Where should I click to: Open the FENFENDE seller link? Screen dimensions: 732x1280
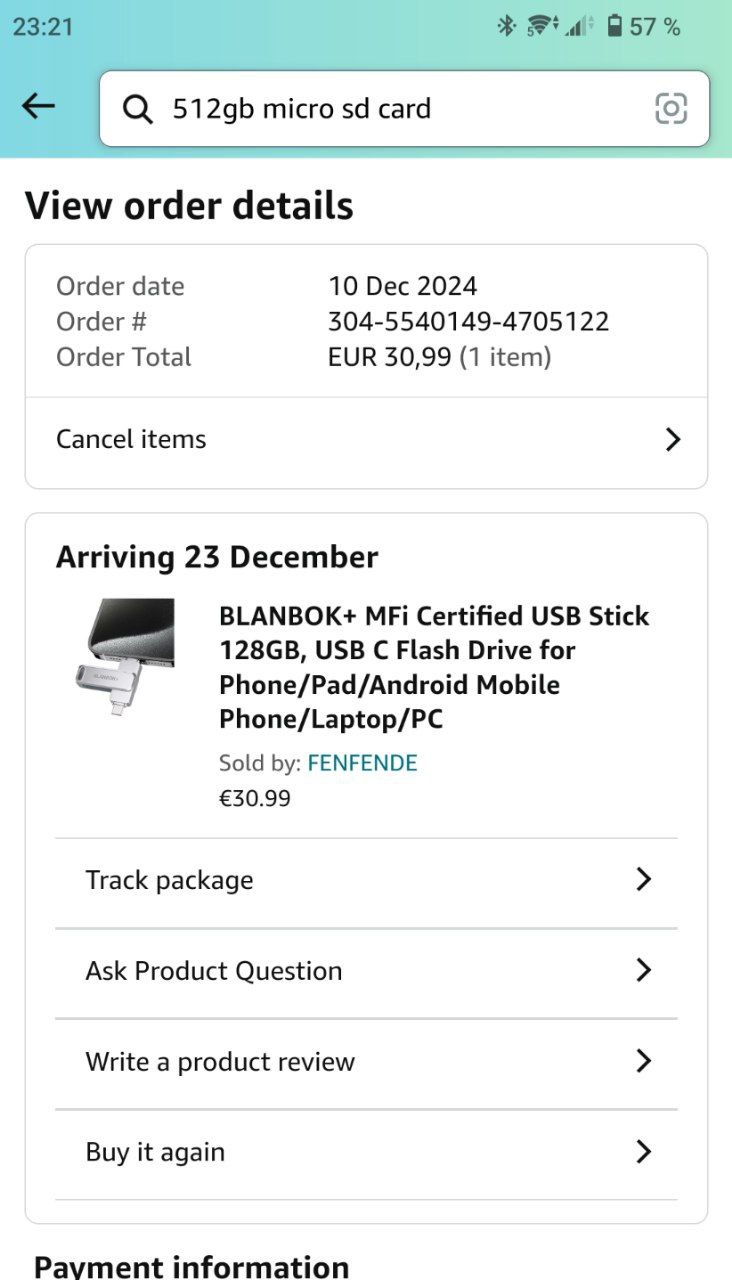(x=362, y=763)
